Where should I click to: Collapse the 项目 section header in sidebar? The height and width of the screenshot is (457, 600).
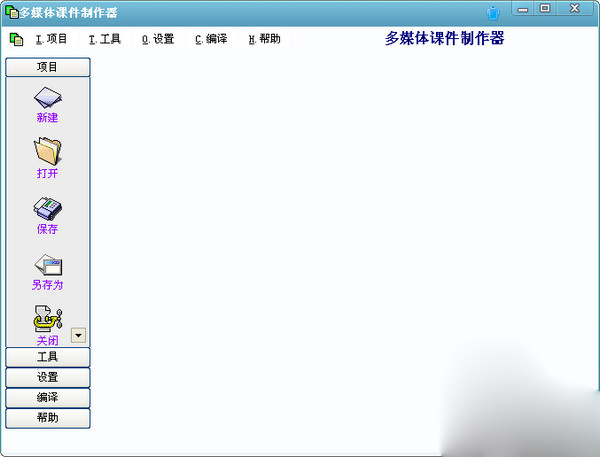(47, 67)
